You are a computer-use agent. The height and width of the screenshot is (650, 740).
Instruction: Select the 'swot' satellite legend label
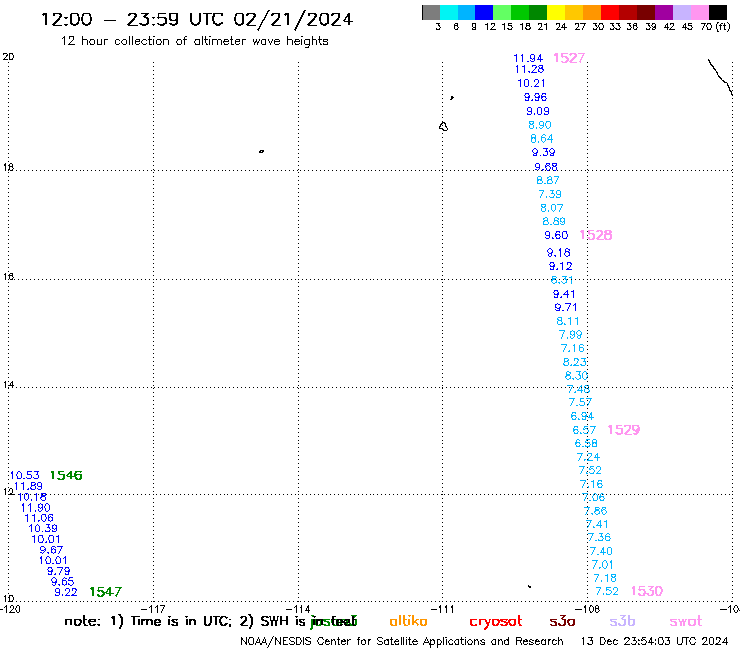tap(686, 622)
